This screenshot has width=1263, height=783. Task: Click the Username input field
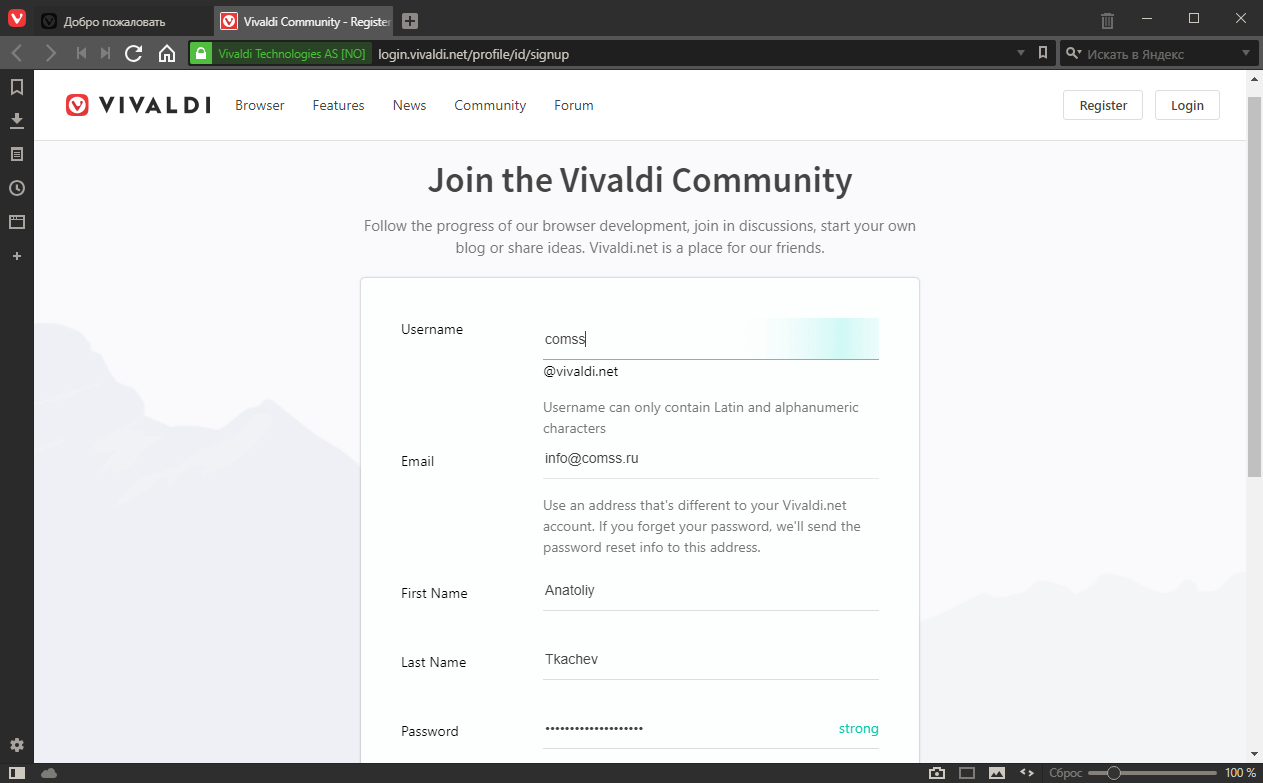(711, 339)
